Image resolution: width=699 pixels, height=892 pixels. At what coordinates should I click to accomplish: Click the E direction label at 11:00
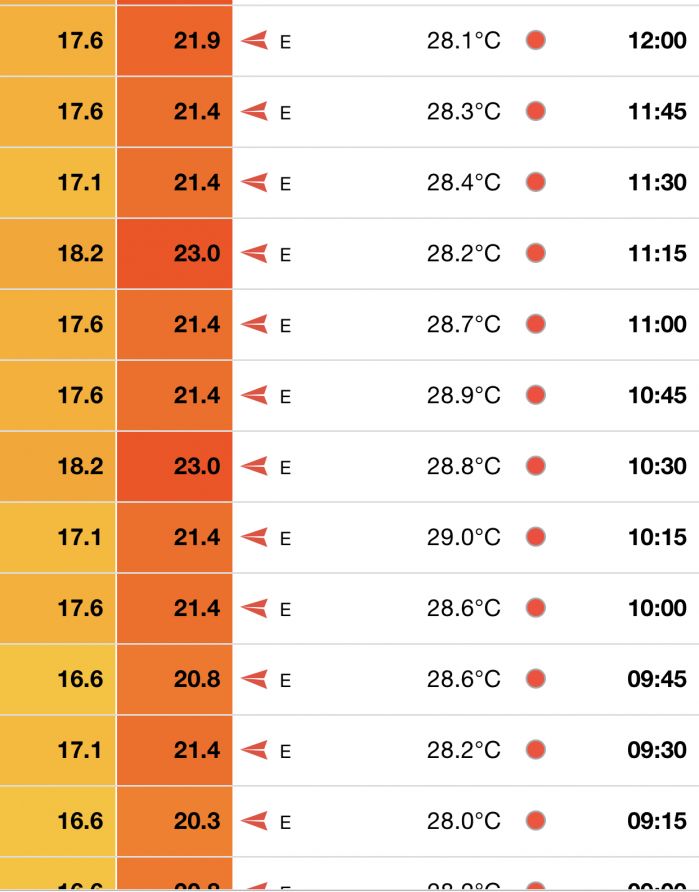[x=286, y=325]
